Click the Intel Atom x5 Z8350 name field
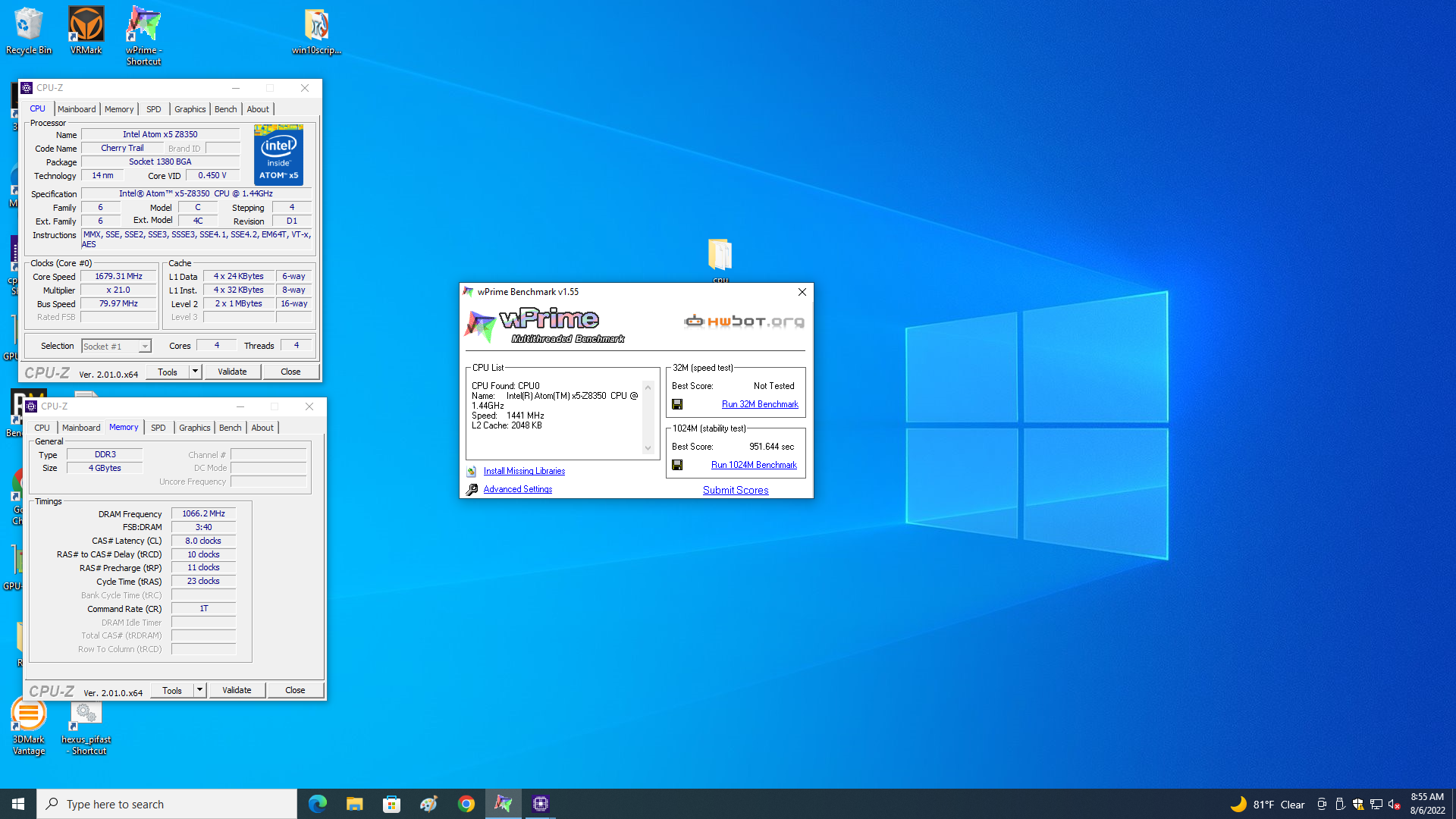 [x=160, y=135]
